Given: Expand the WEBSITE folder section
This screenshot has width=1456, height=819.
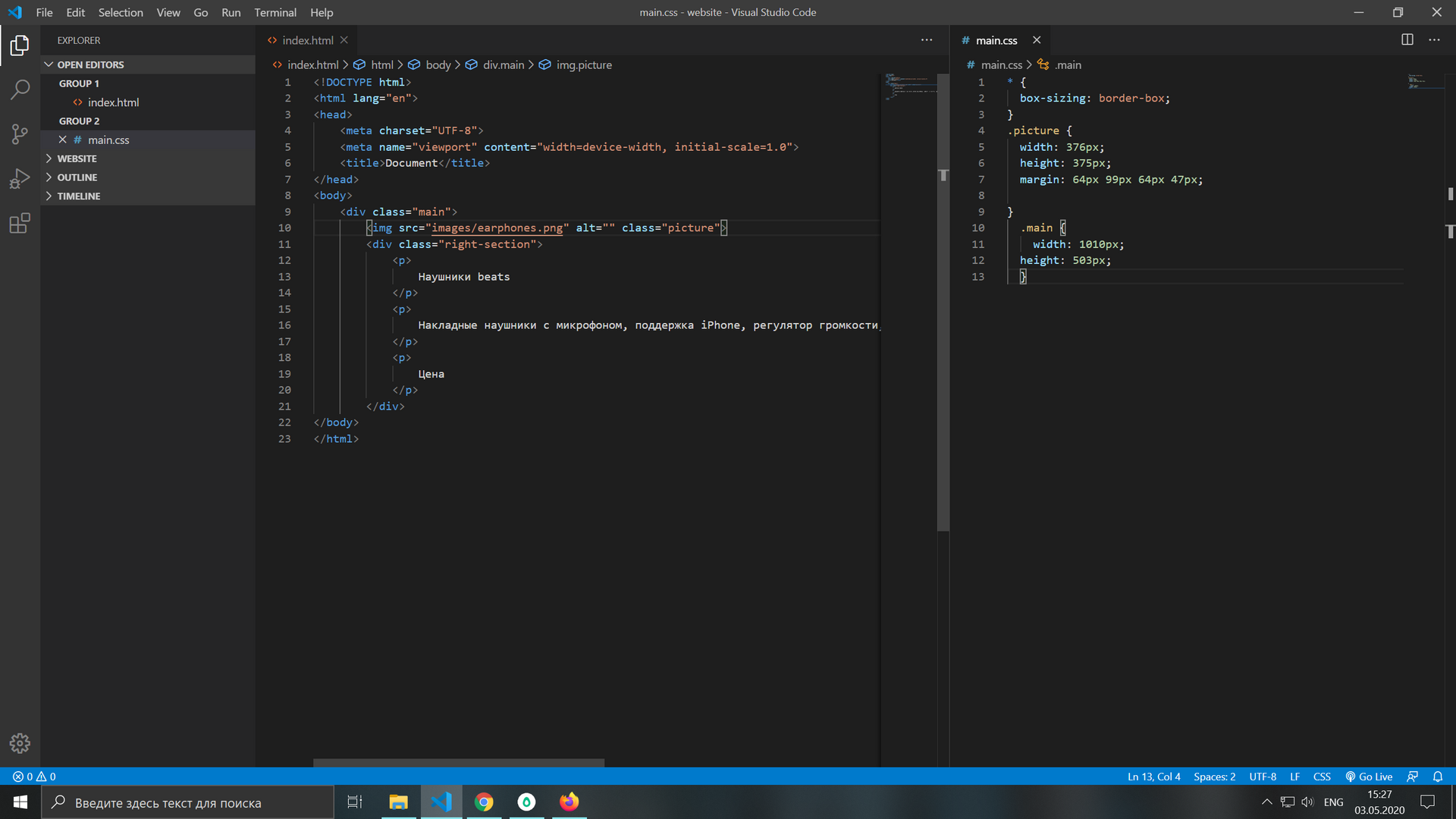Looking at the screenshot, I should point(148,158).
